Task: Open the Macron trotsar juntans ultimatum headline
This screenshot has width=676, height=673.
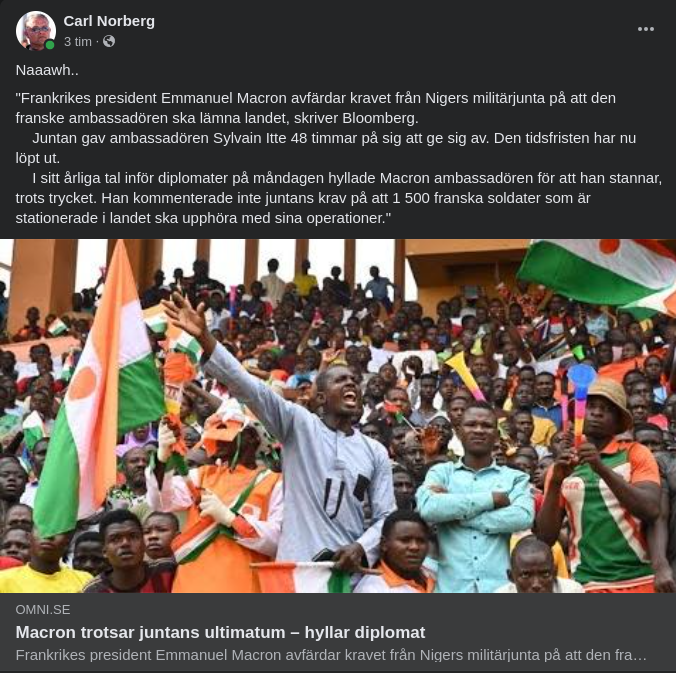Action: point(220,632)
